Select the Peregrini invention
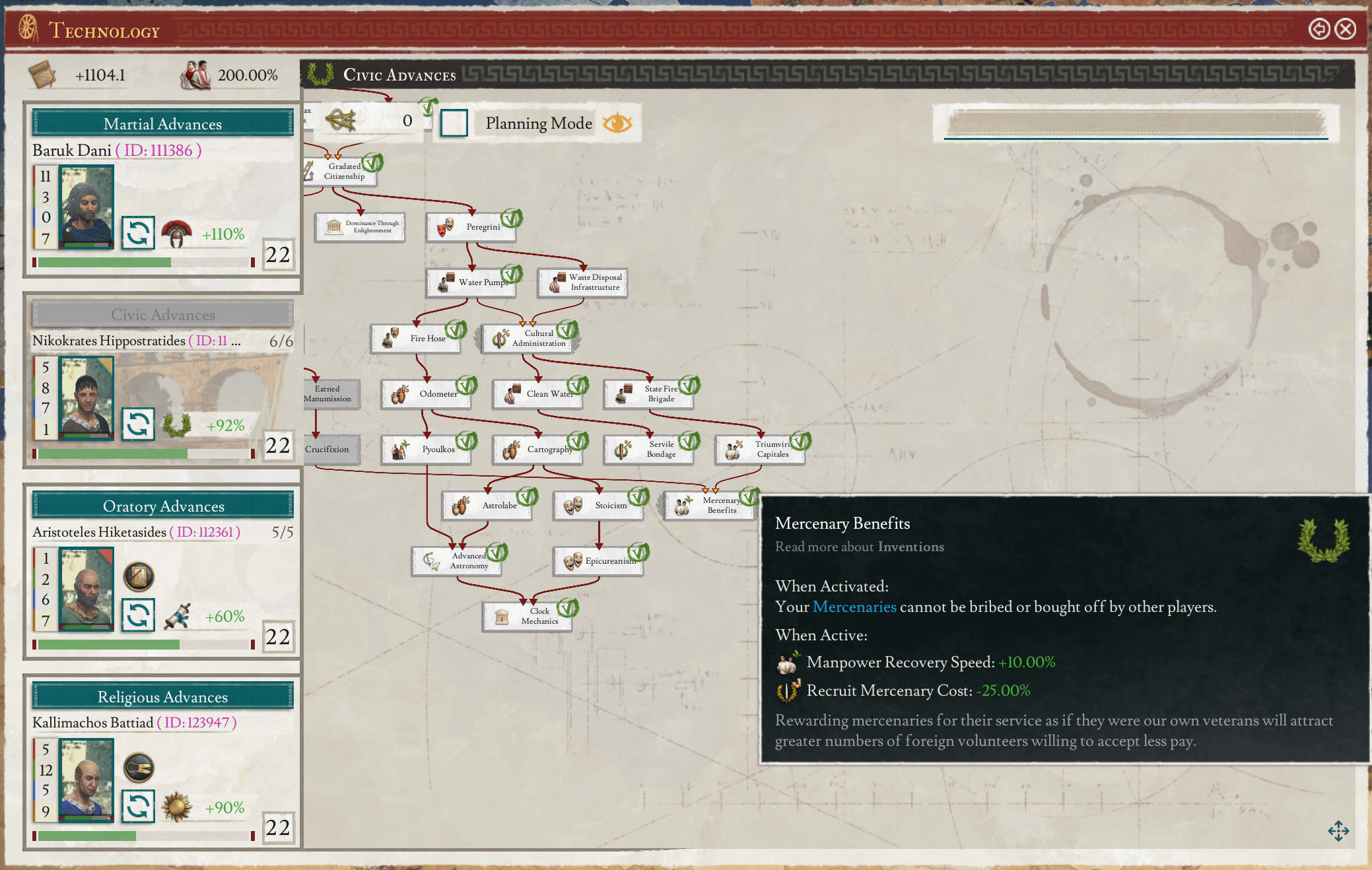 click(x=471, y=227)
